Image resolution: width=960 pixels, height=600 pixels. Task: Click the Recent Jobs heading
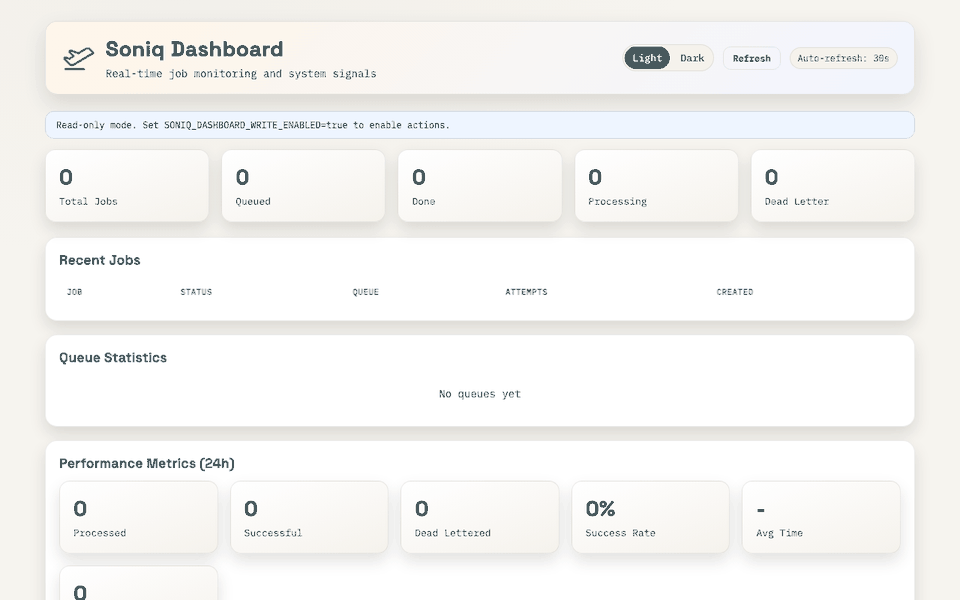pyautogui.click(x=100, y=260)
